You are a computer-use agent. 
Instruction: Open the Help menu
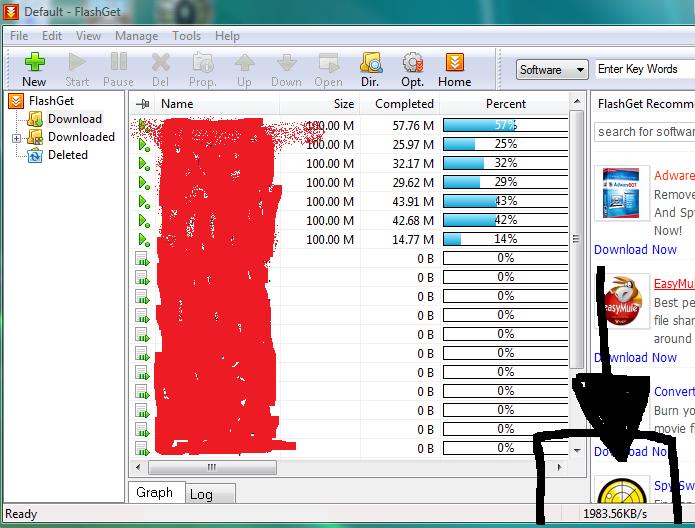click(x=227, y=35)
